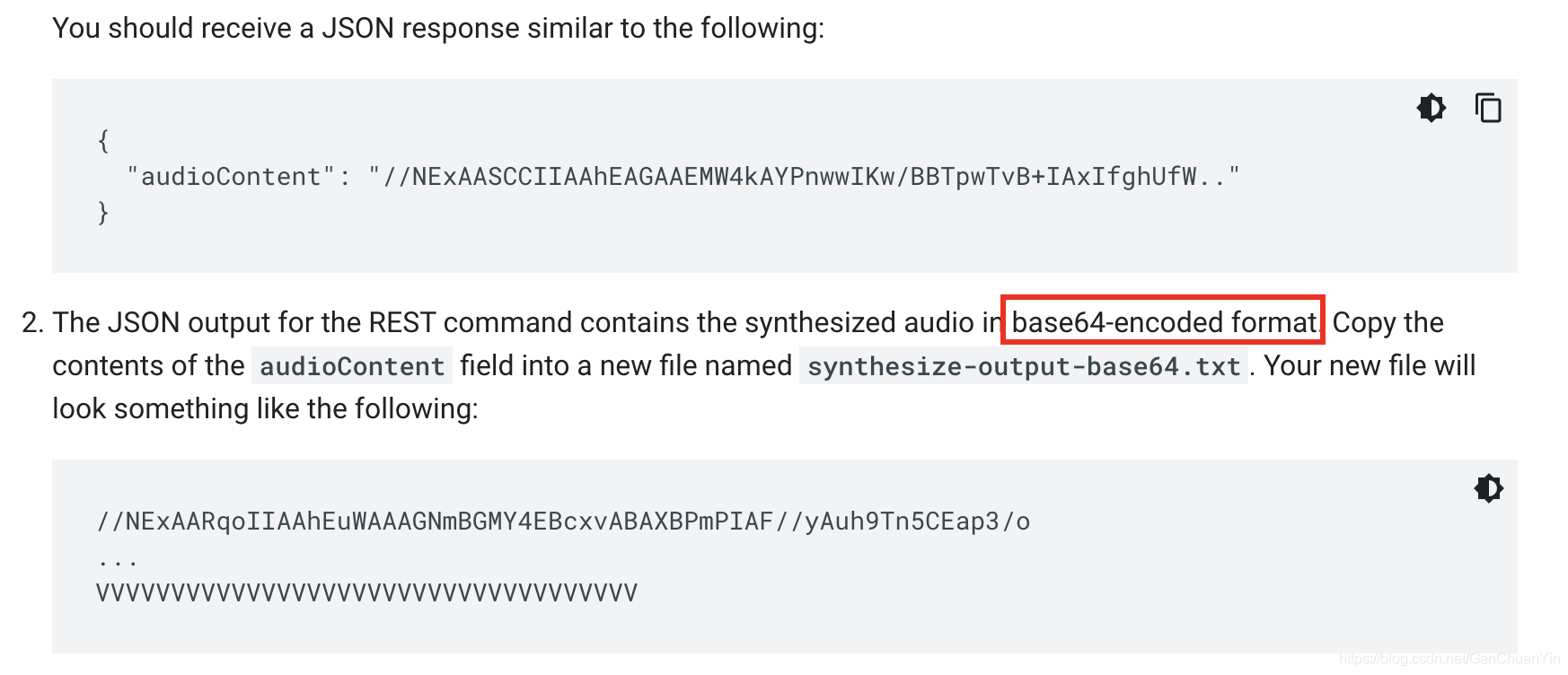1568x675 pixels.
Task: Copy the JSON response code block
Action: point(1489,108)
